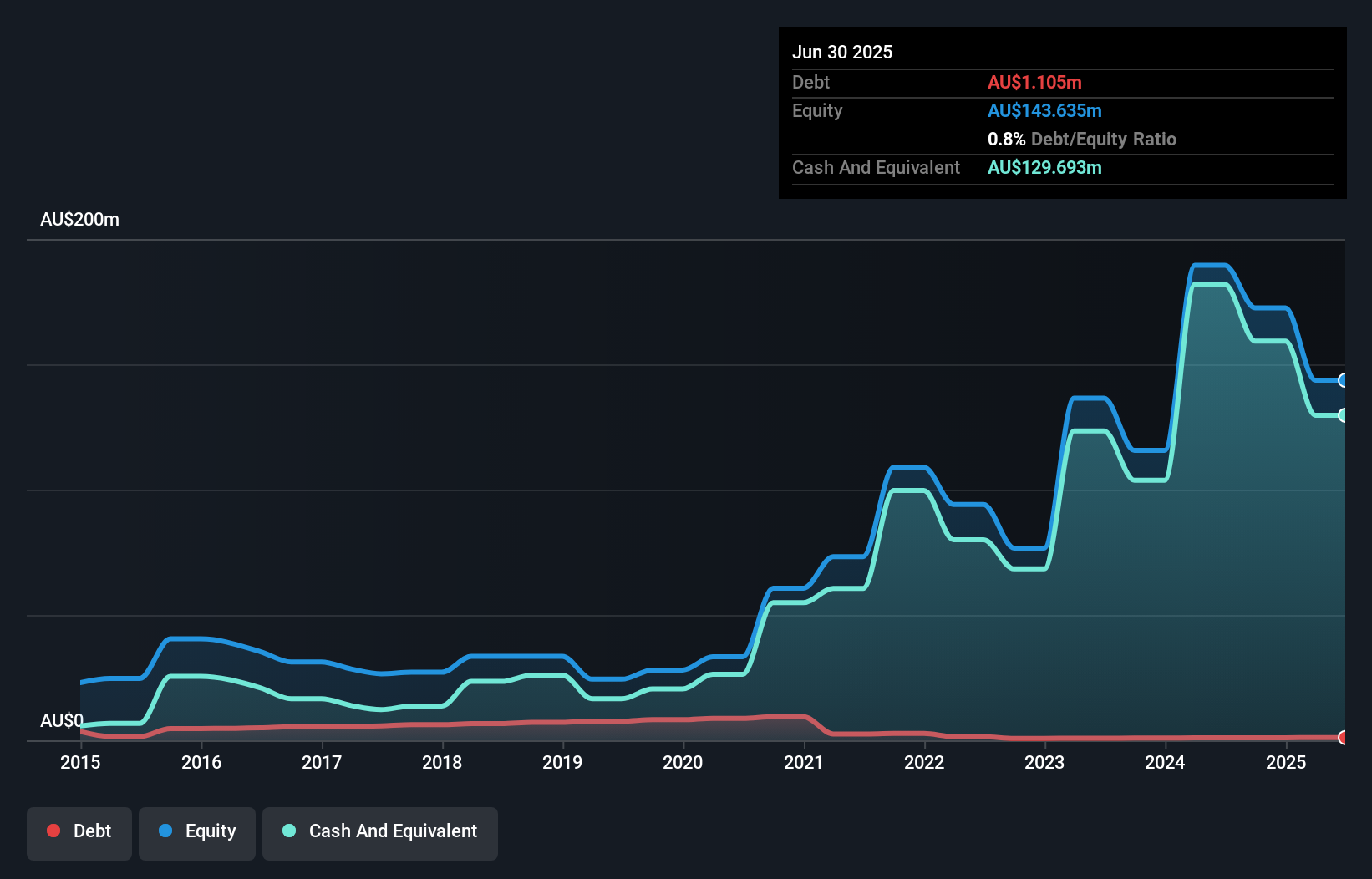Click the blue dot in Equity legend

pyautogui.click(x=165, y=831)
